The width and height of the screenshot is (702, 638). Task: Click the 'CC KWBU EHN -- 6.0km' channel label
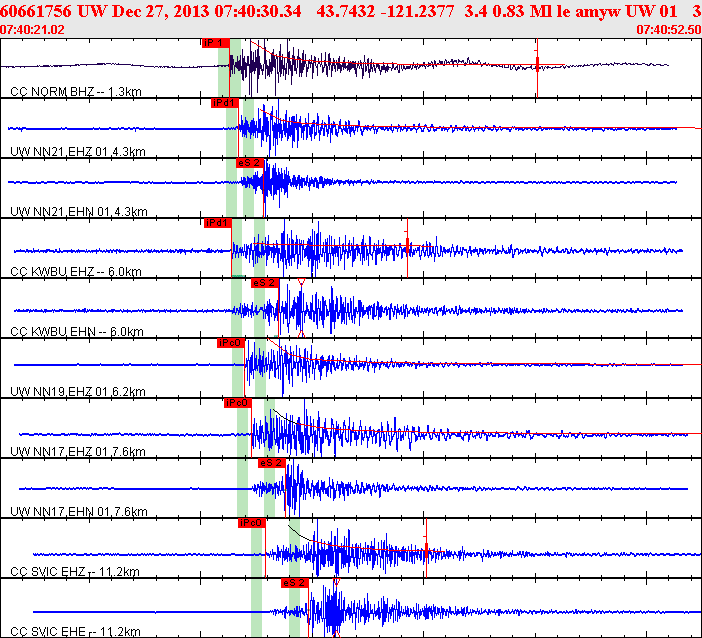77,332
